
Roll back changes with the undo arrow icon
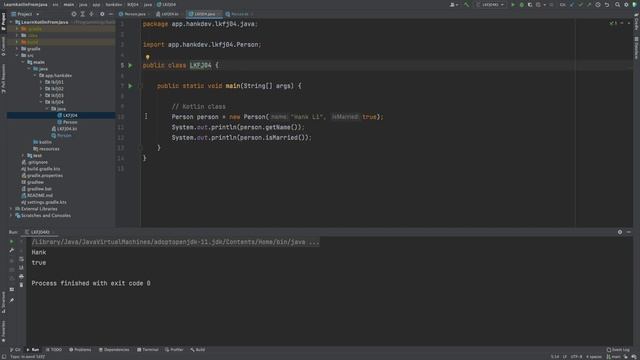click(x=607, y=4)
